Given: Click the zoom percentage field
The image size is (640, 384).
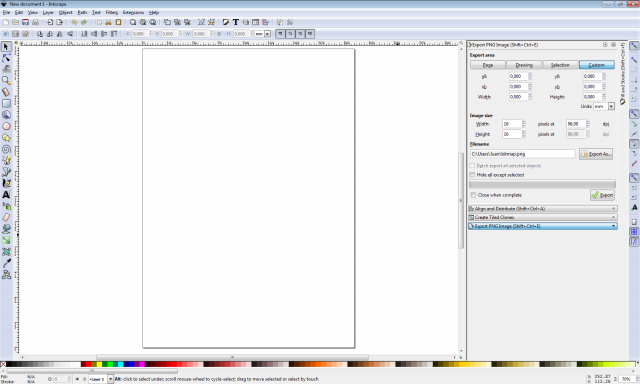Looking at the screenshot, I should pos(626,379).
